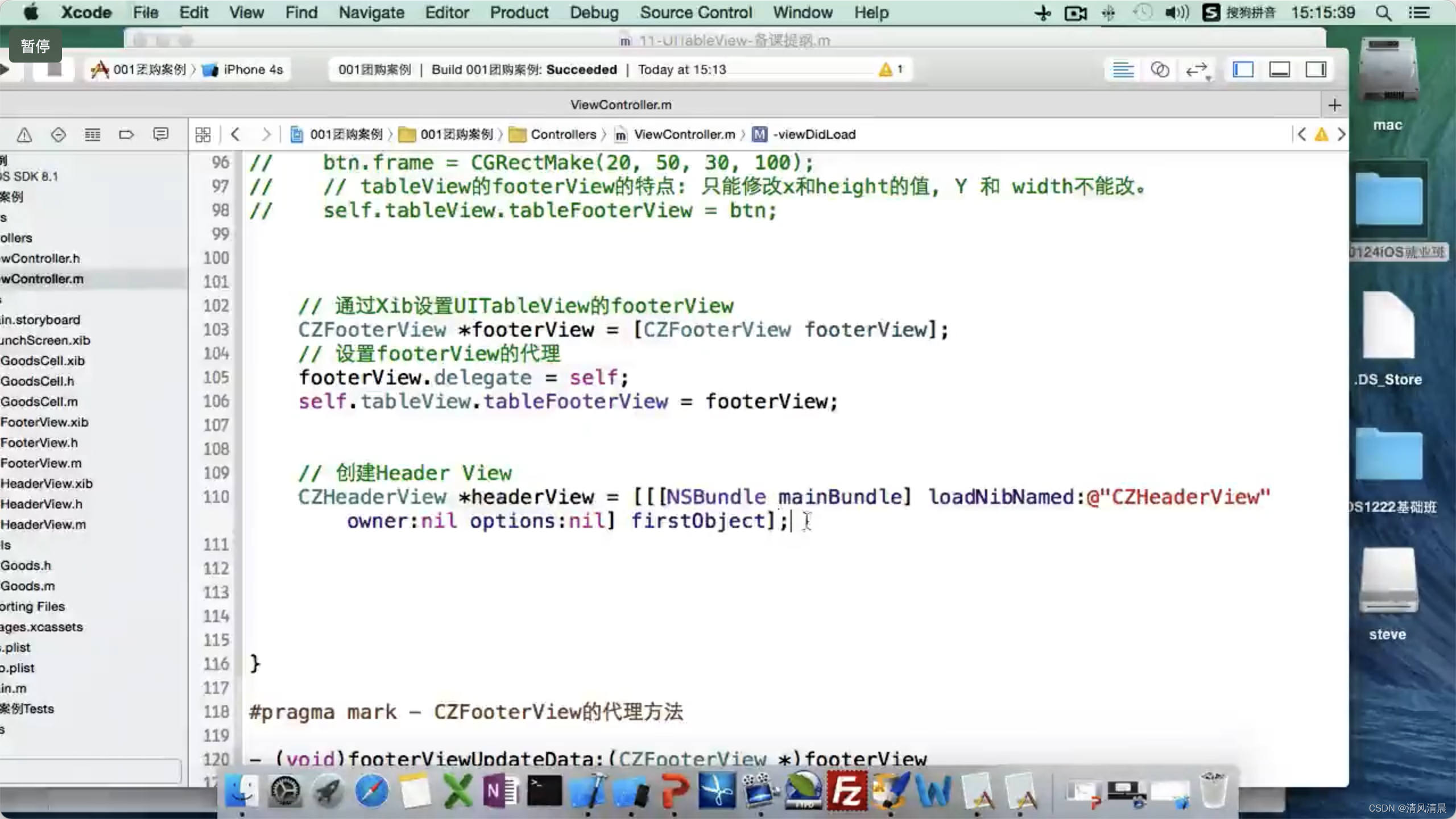
Task: Open the Controllers jump bar segment
Action: point(553,135)
